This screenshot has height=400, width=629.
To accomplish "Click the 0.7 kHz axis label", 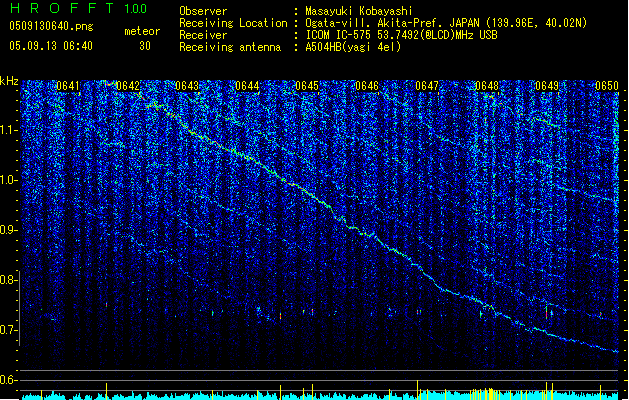I will (x=9, y=330).
